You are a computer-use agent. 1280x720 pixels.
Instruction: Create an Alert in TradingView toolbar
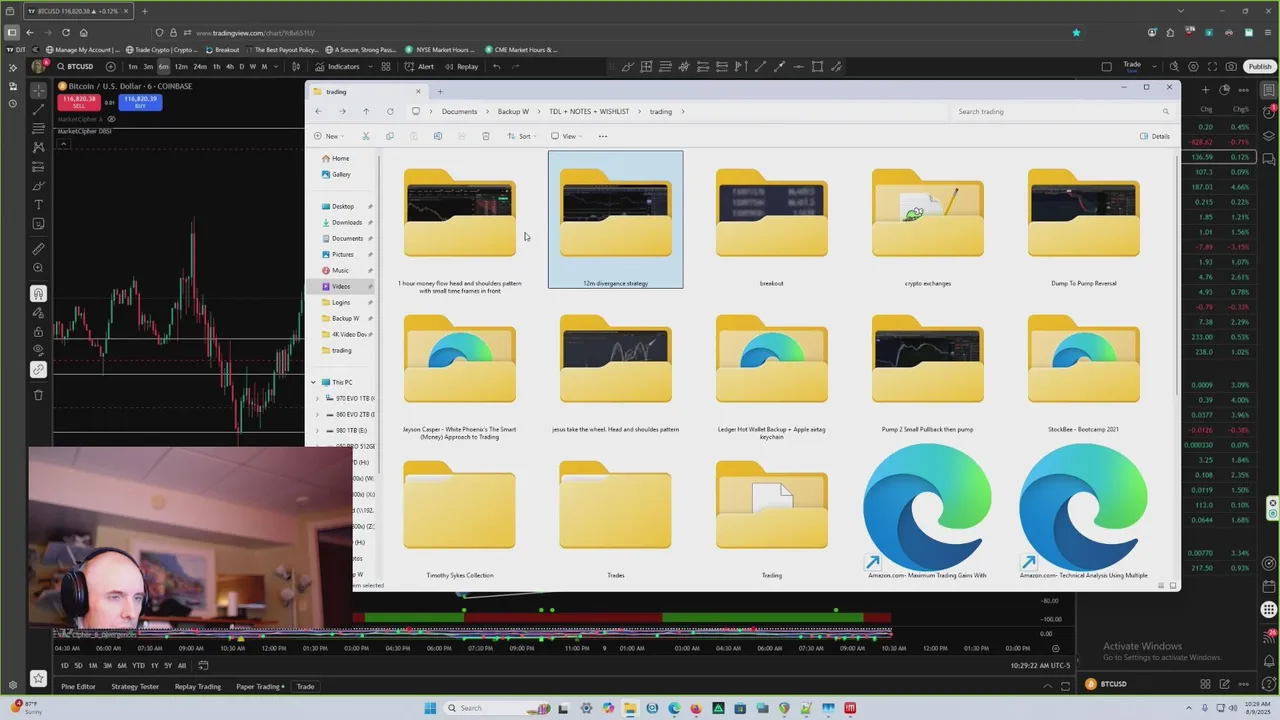[420, 67]
